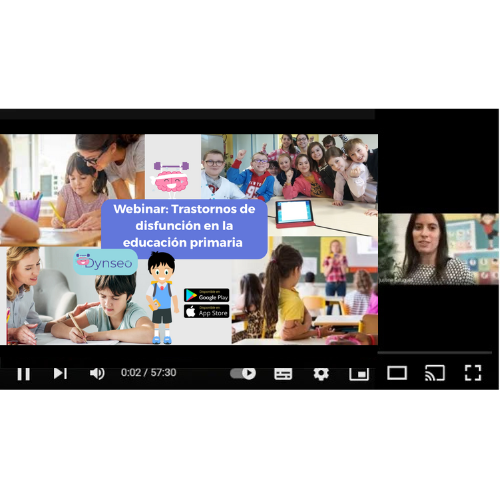Open the settings gear menu
The image size is (500, 500).
coord(321,374)
